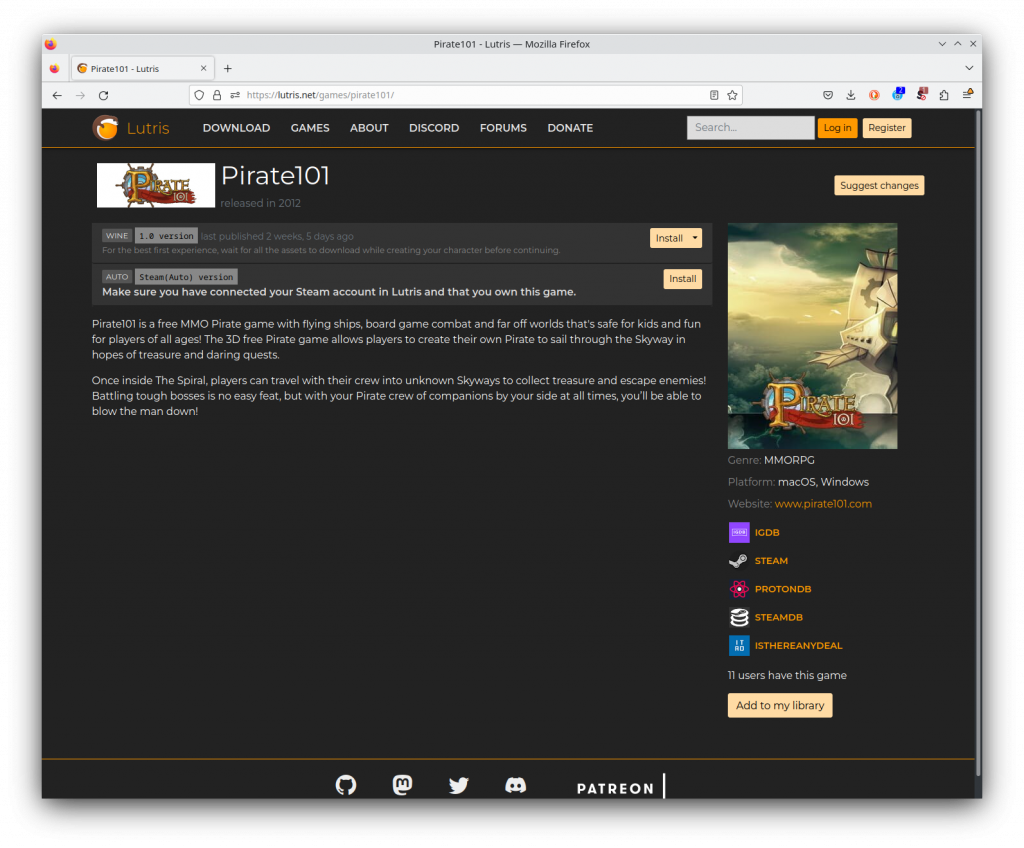Open the GAMES navigation menu item
This screenshot has width=1024, height=848.
(310, 128)
